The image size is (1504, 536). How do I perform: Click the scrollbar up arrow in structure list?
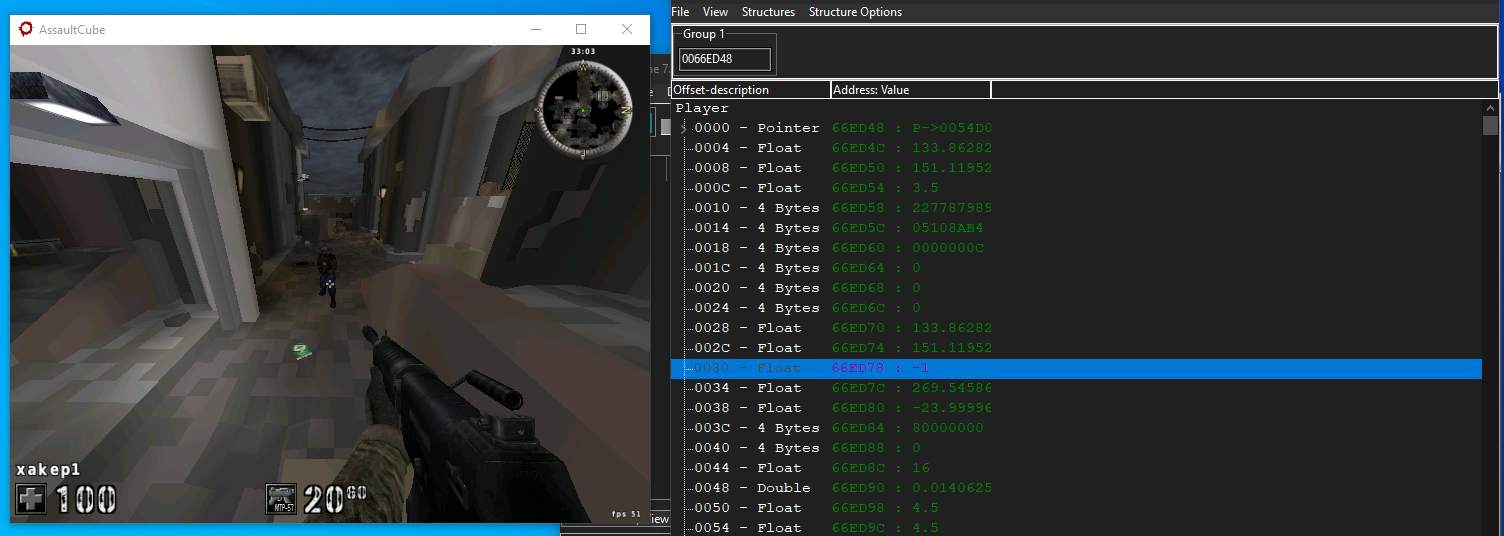pyautogui.click(x=1491, y=108)
